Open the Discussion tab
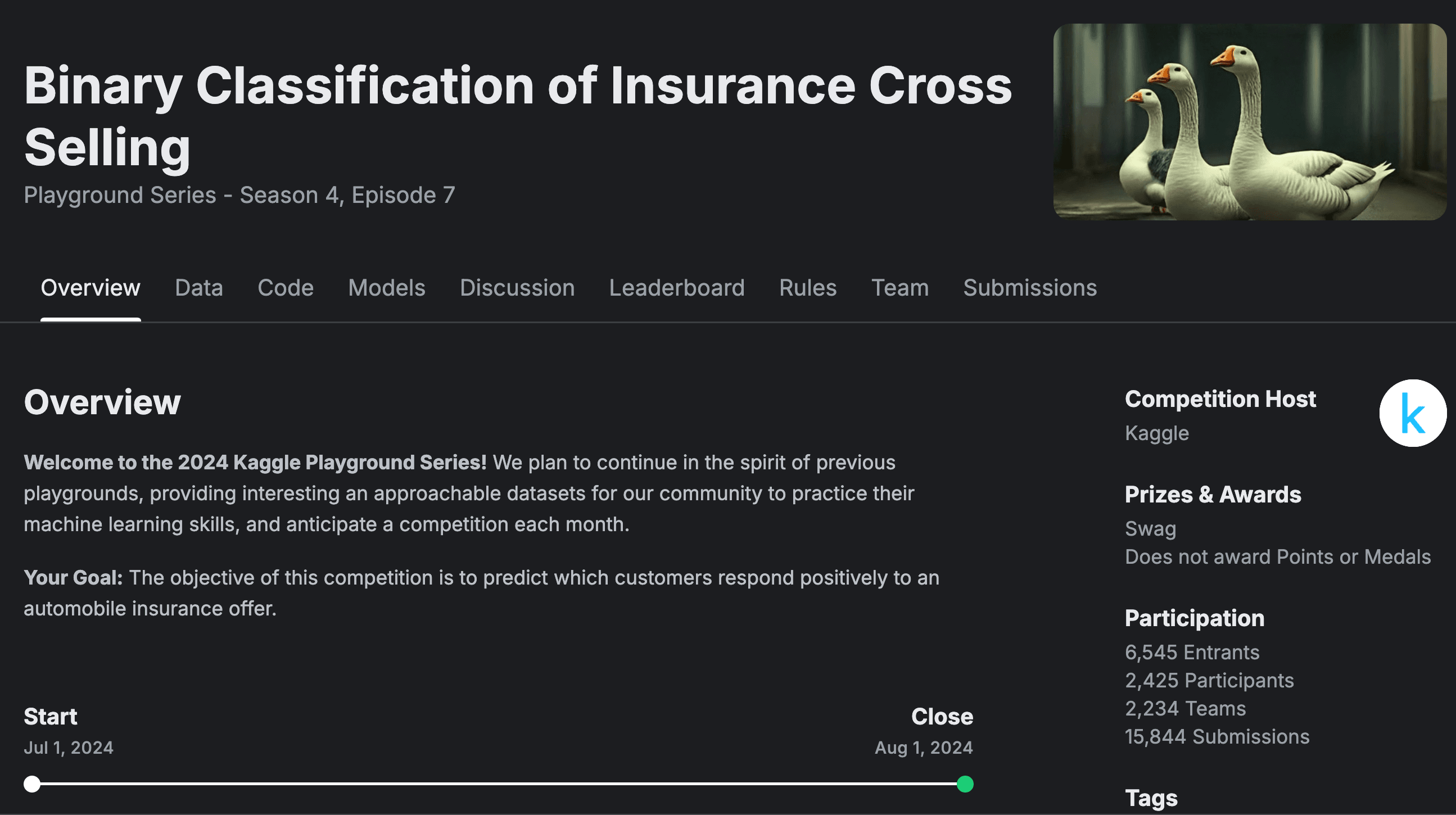Image resolution: width=1456 pixels, height=815 pixels. 517,288
